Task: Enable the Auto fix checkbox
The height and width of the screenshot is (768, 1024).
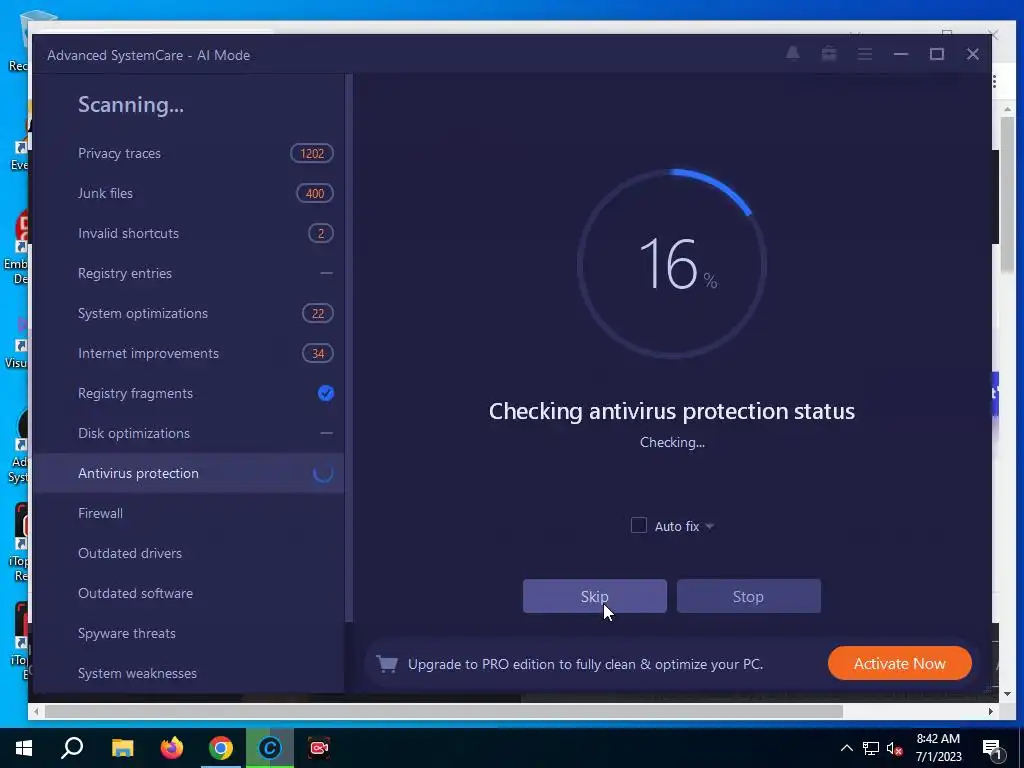Action: pyautogui.click(x=639, y=525)
